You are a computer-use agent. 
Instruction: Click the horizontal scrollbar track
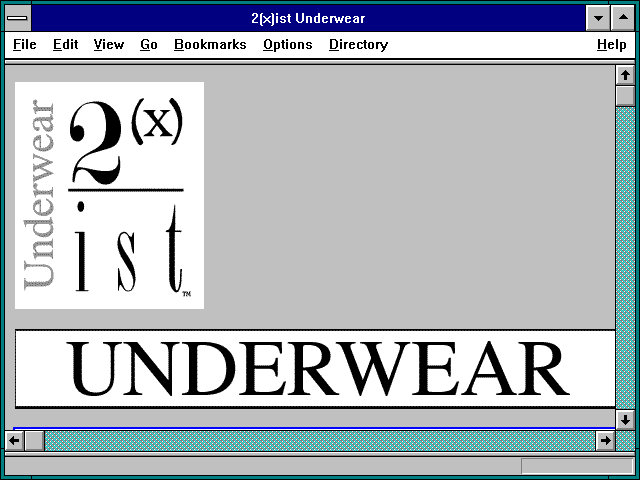click(x=320, y=441)
